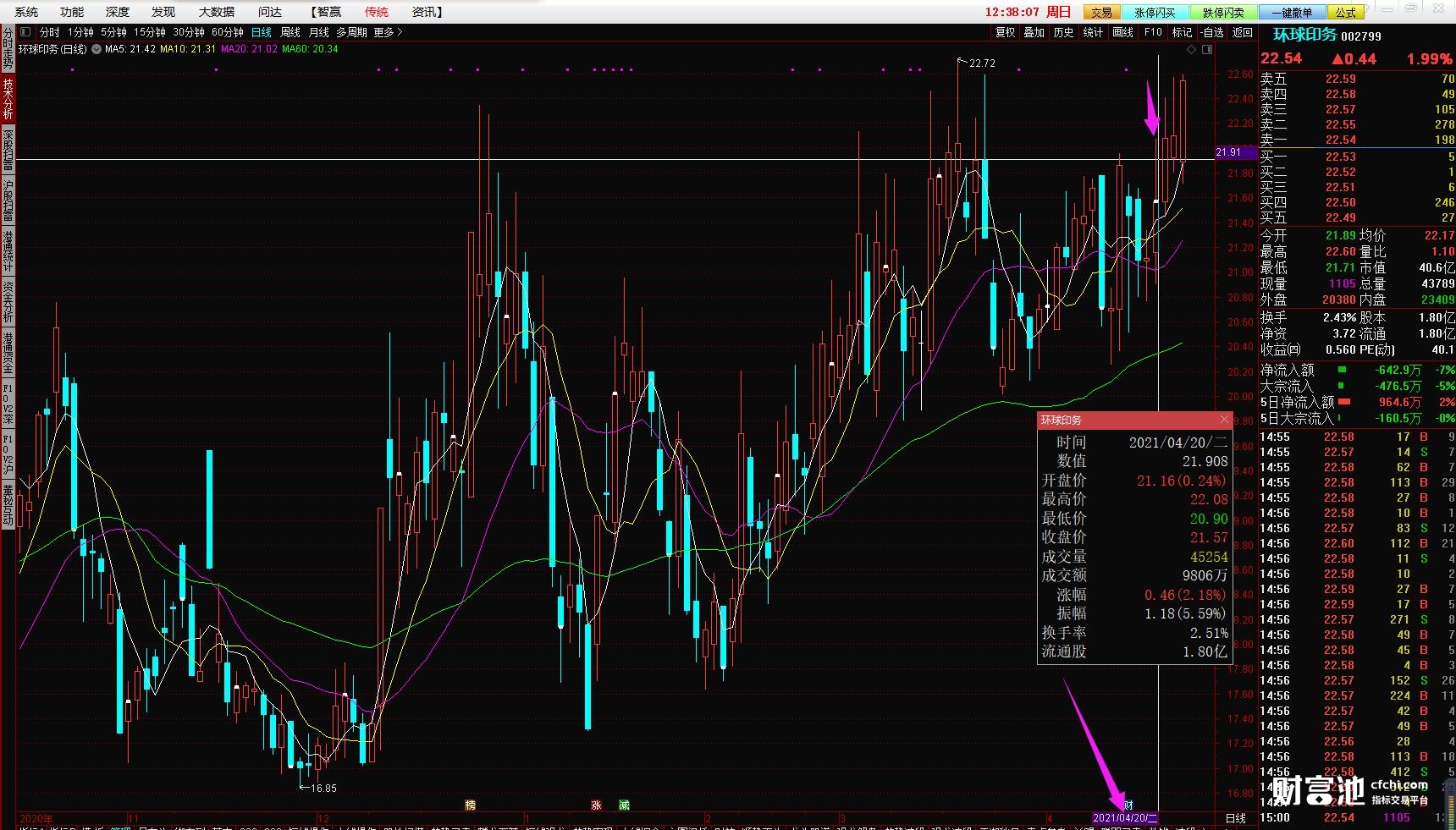Image resolution: width=1456 pixels, height=830 pixels.
Task: Open the 深股扫雷 left sidebar tab
Action: point(8,149)
